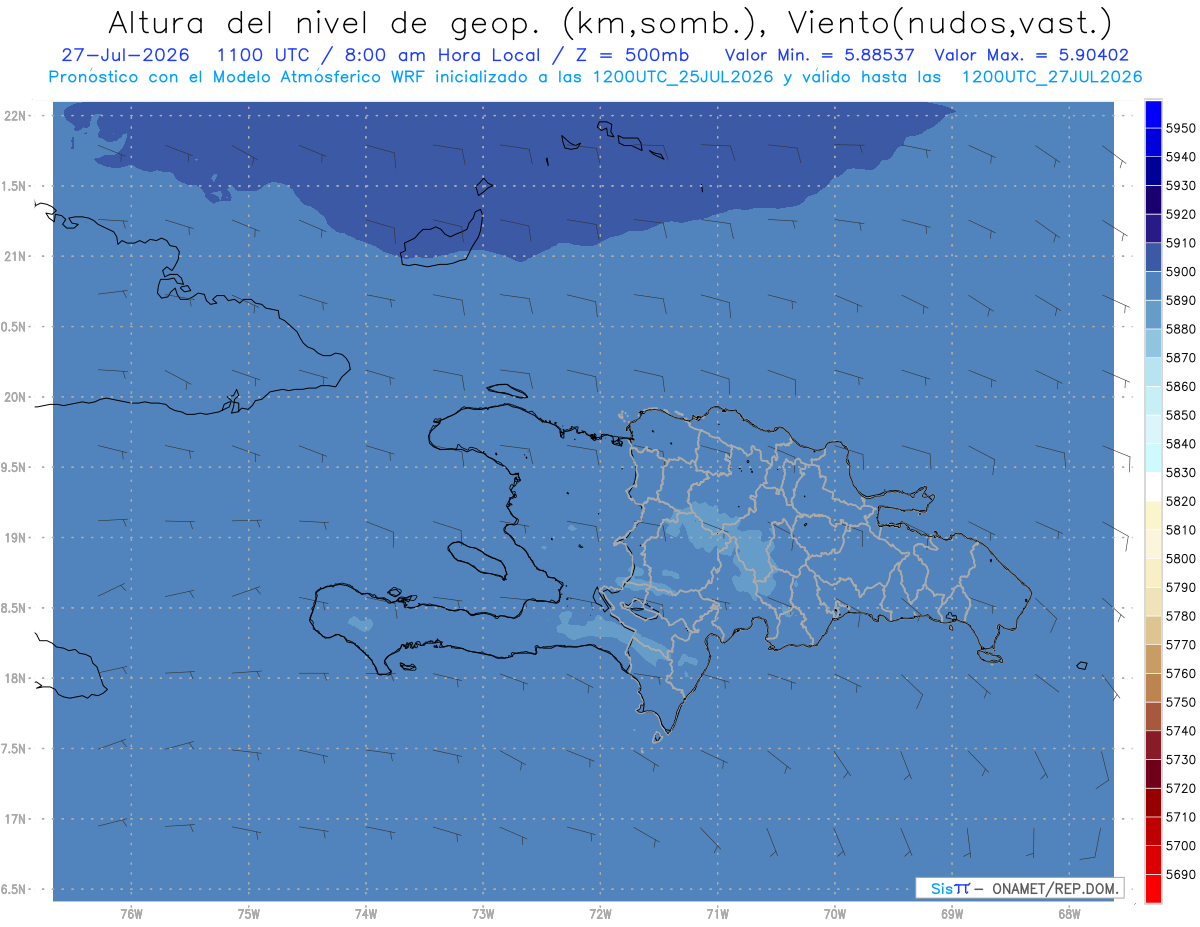Image resolution: width=1200 pixels, height=927 pixels.
Task: Select '1200UTC_27JUL2026' valid-until timestamp
Action: pos(1052,77)
